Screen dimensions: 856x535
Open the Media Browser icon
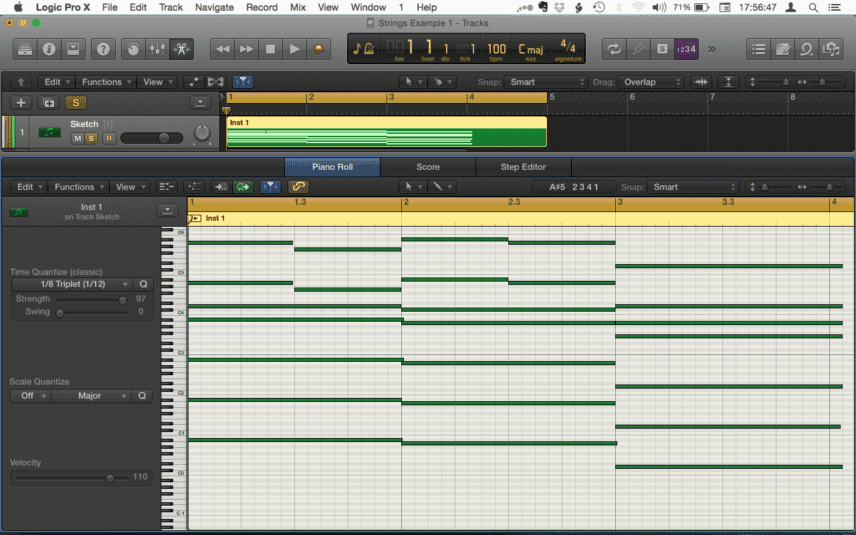[x=831, y=49]
